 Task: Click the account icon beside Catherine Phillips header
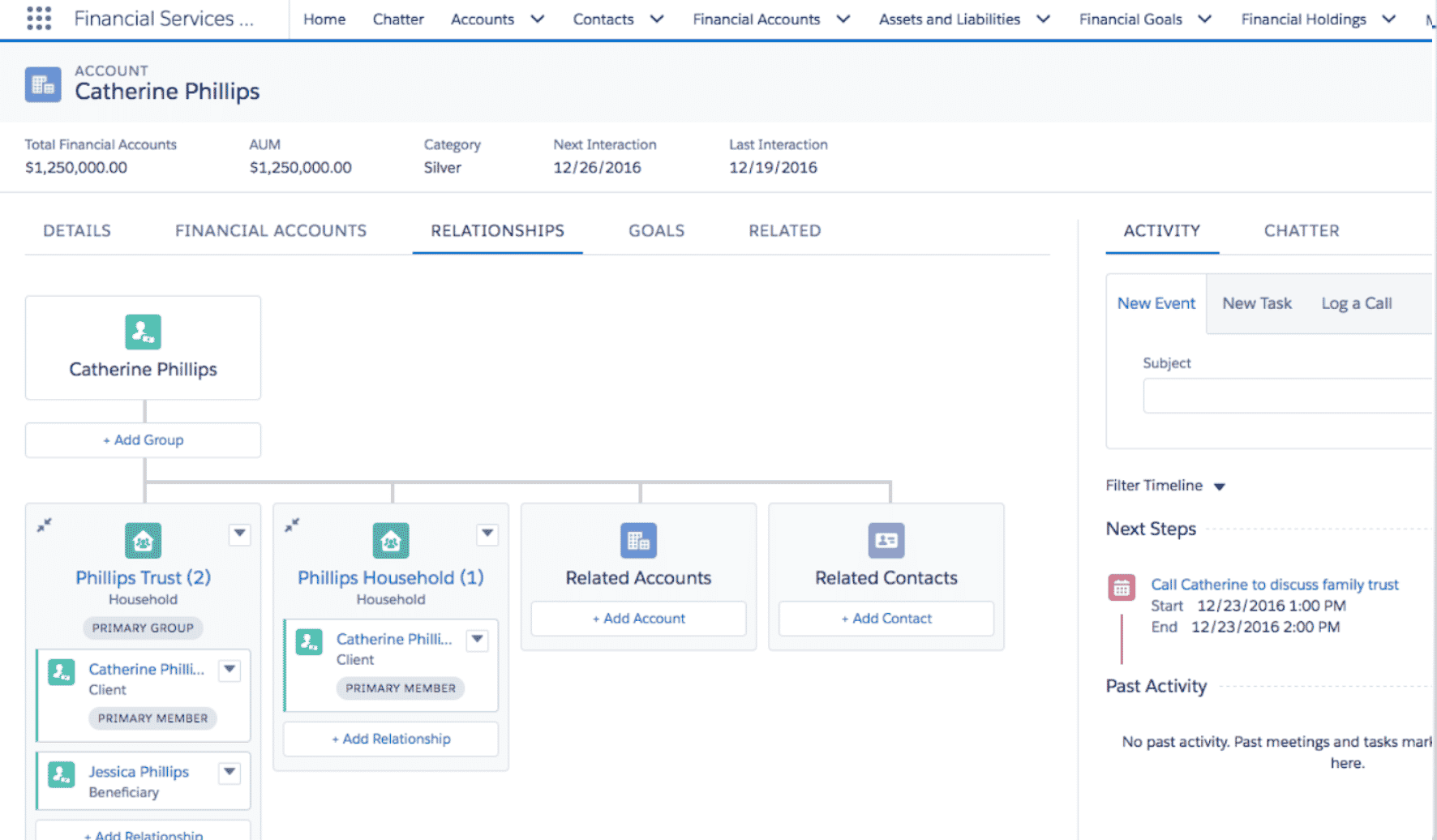click(x=43, y=84)
